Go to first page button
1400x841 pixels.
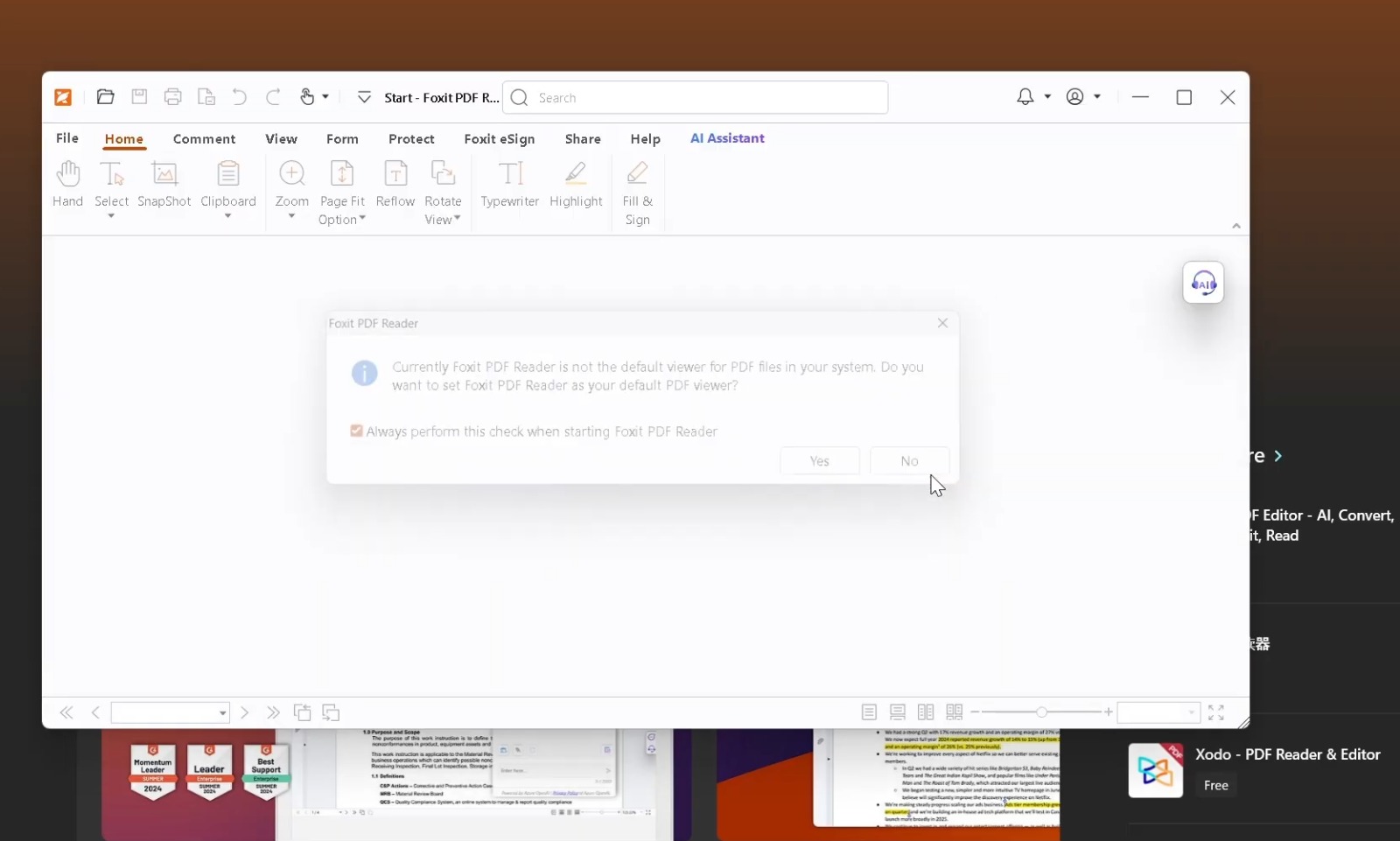[66, 713]
